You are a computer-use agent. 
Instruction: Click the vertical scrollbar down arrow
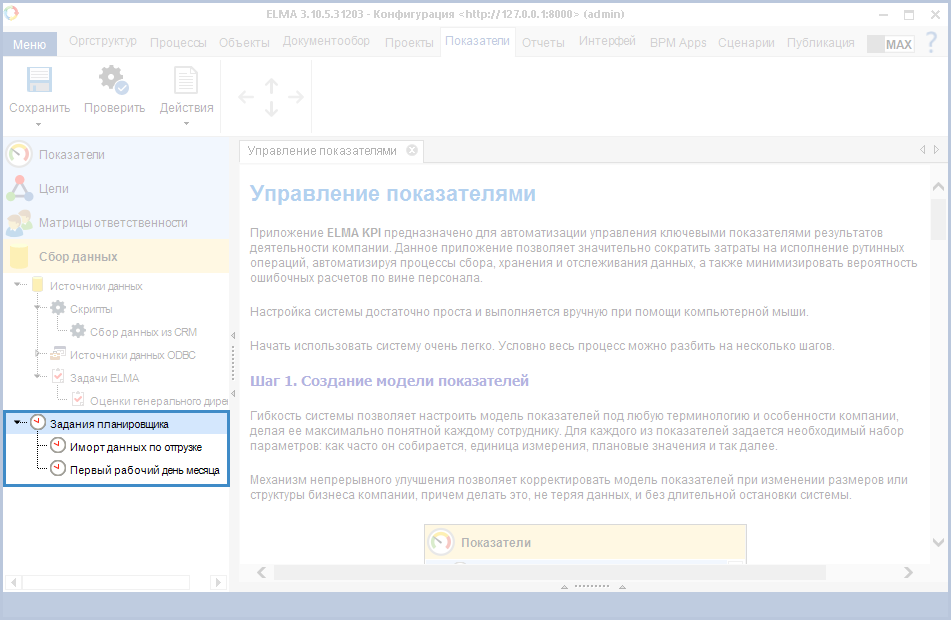point(938,542)
